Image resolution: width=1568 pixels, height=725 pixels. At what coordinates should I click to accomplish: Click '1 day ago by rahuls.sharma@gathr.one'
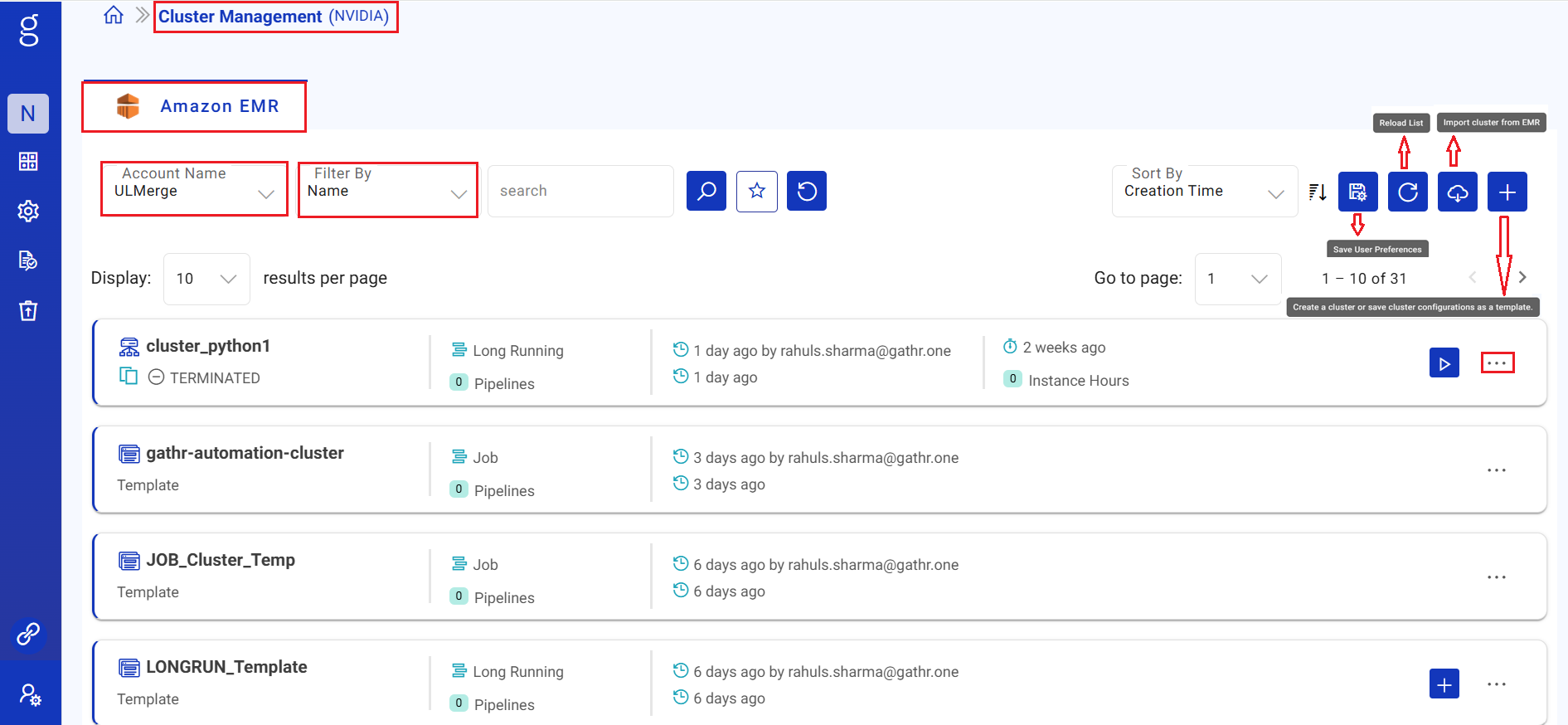822,351
